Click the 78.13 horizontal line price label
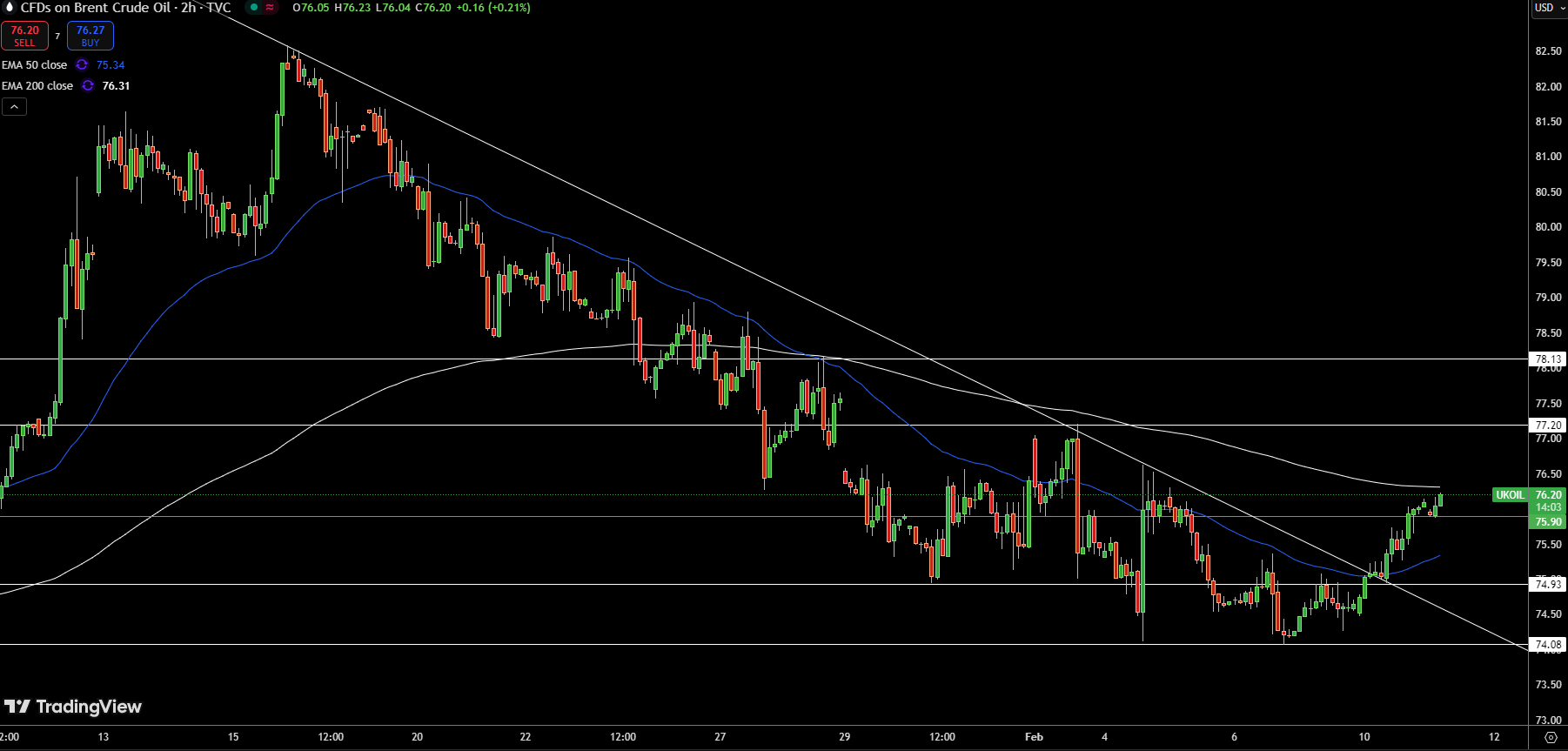Screen dimensions: 1568x751 pyautogui.click(x=1548, y=359)
